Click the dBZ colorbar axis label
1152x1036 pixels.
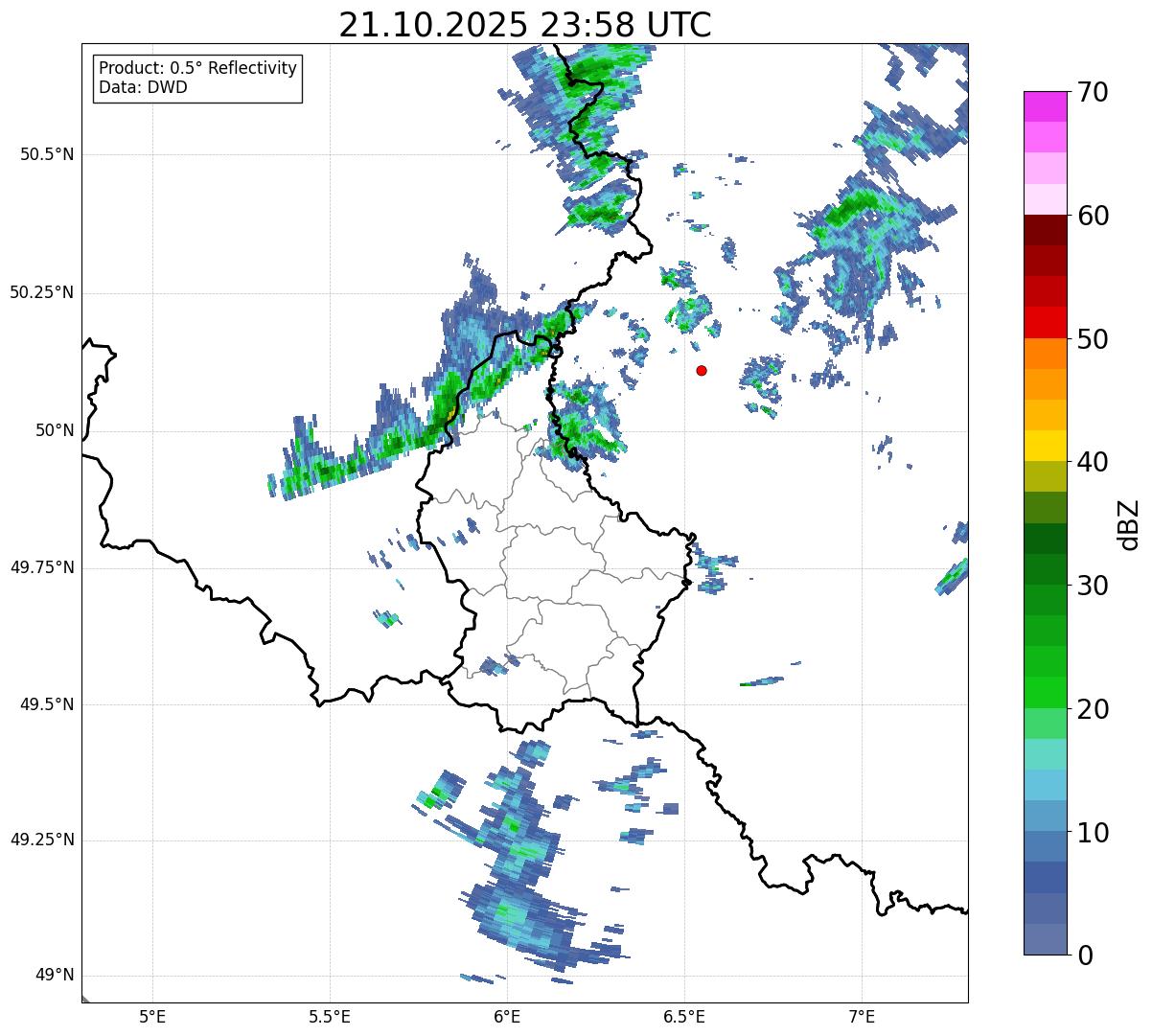pyautogui.click(x=1129, y=523)
